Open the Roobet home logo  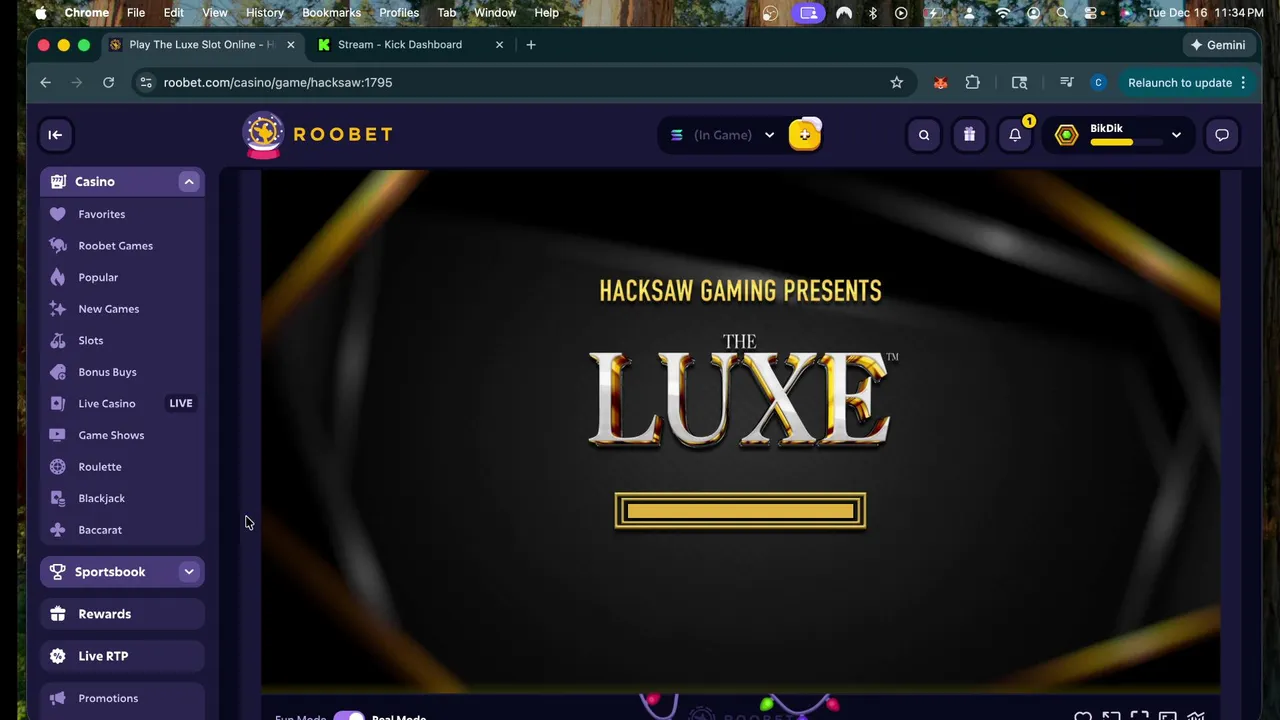point(318,135)
